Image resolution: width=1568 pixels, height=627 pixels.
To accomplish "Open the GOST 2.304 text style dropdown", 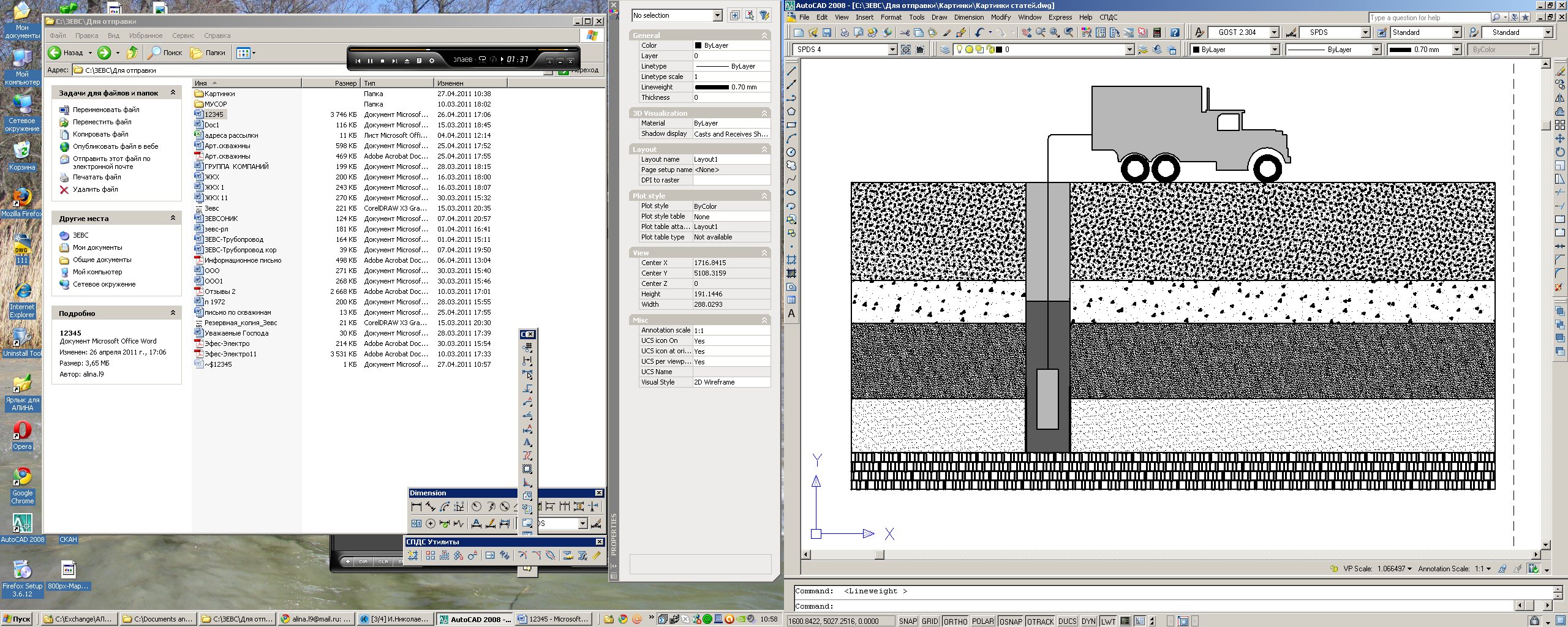I will [1274, 32].
